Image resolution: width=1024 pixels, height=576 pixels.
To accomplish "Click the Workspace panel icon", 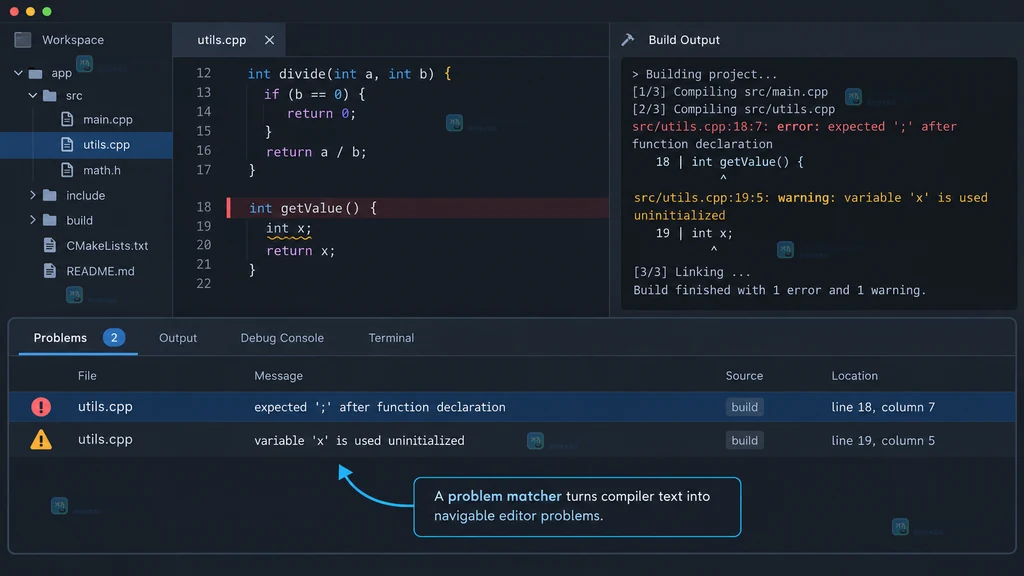I will click(x=23, y=40).
